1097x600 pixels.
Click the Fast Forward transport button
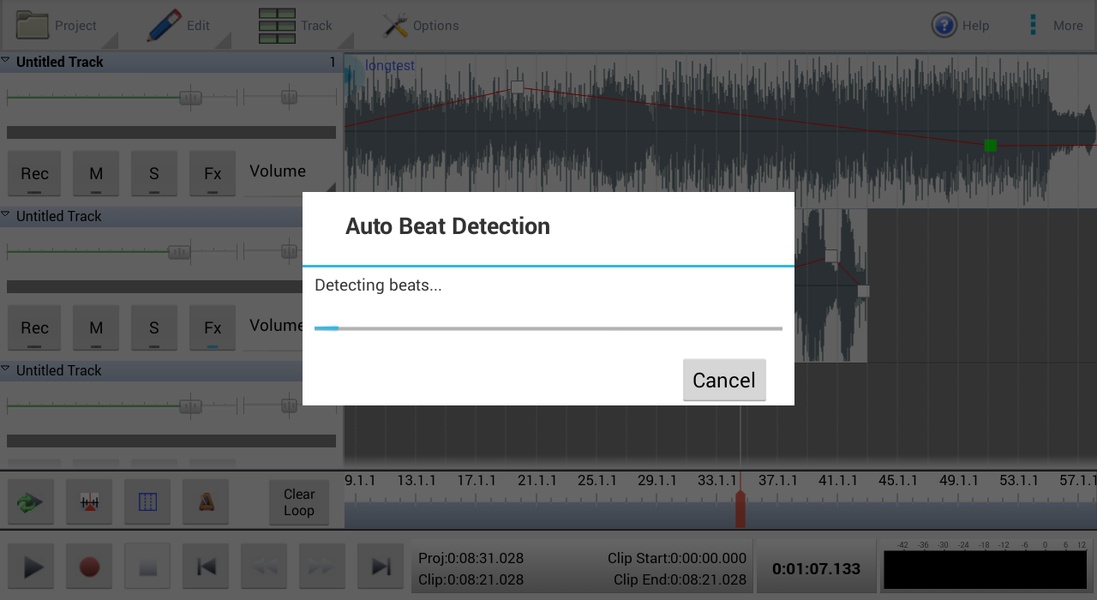(x=322, y=566)
